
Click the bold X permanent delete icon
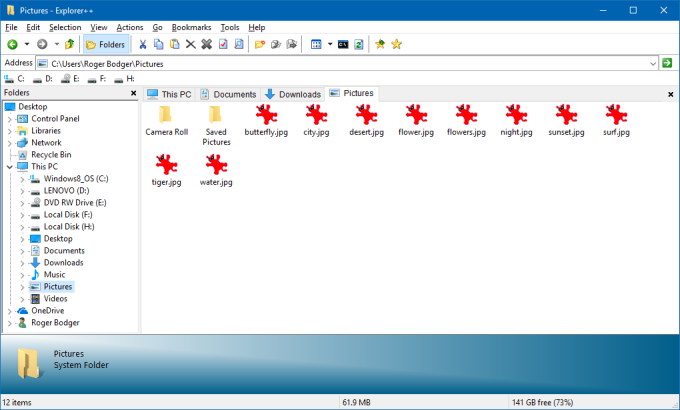click(206, 44)
